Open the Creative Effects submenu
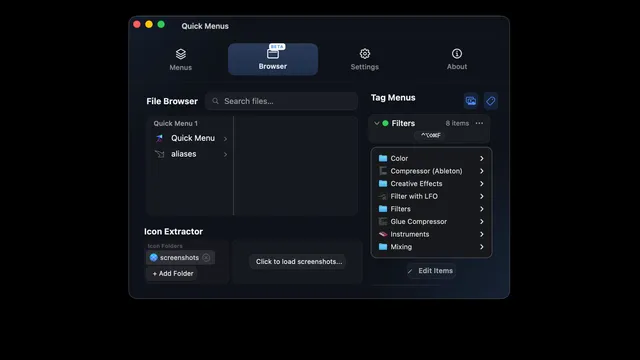The width and height of the screenshot is (640, 360). (431, 184)
